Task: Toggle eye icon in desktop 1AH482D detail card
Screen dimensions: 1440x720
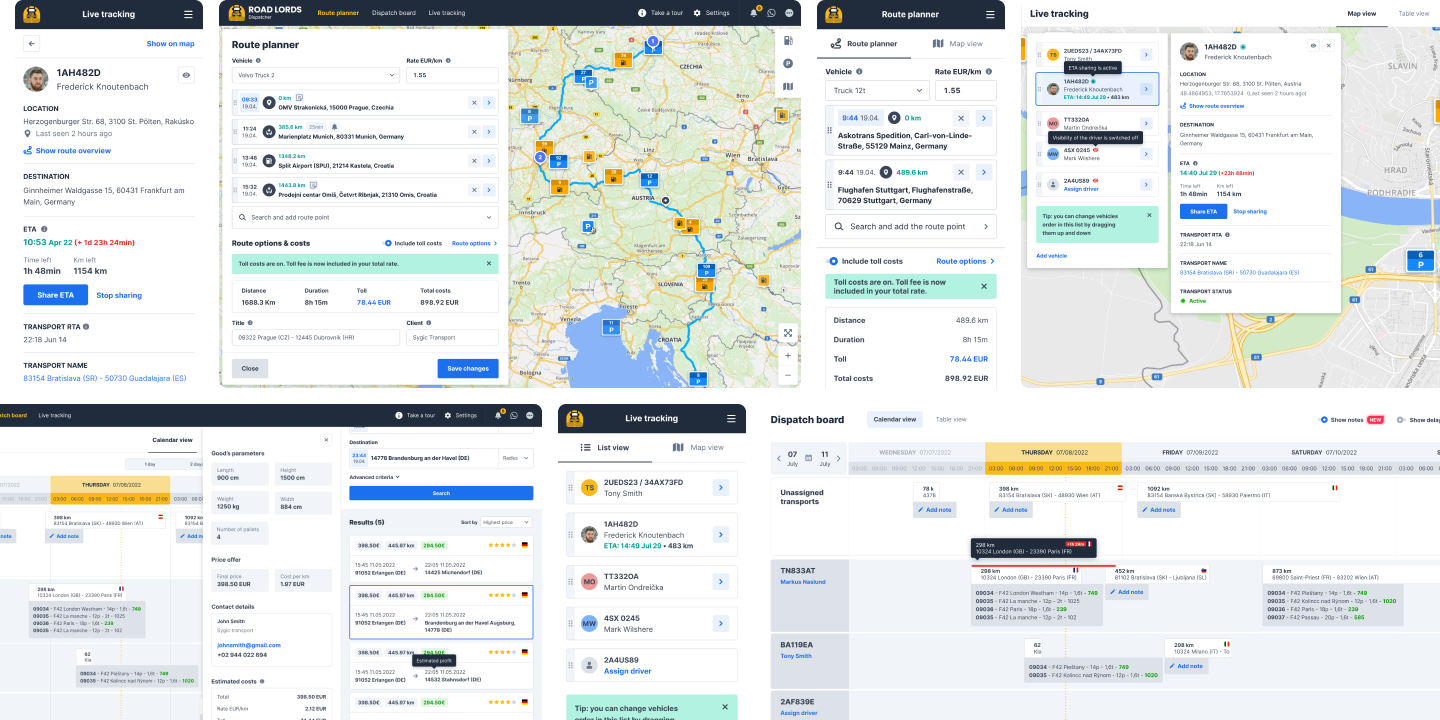Action: [1313, 46]
